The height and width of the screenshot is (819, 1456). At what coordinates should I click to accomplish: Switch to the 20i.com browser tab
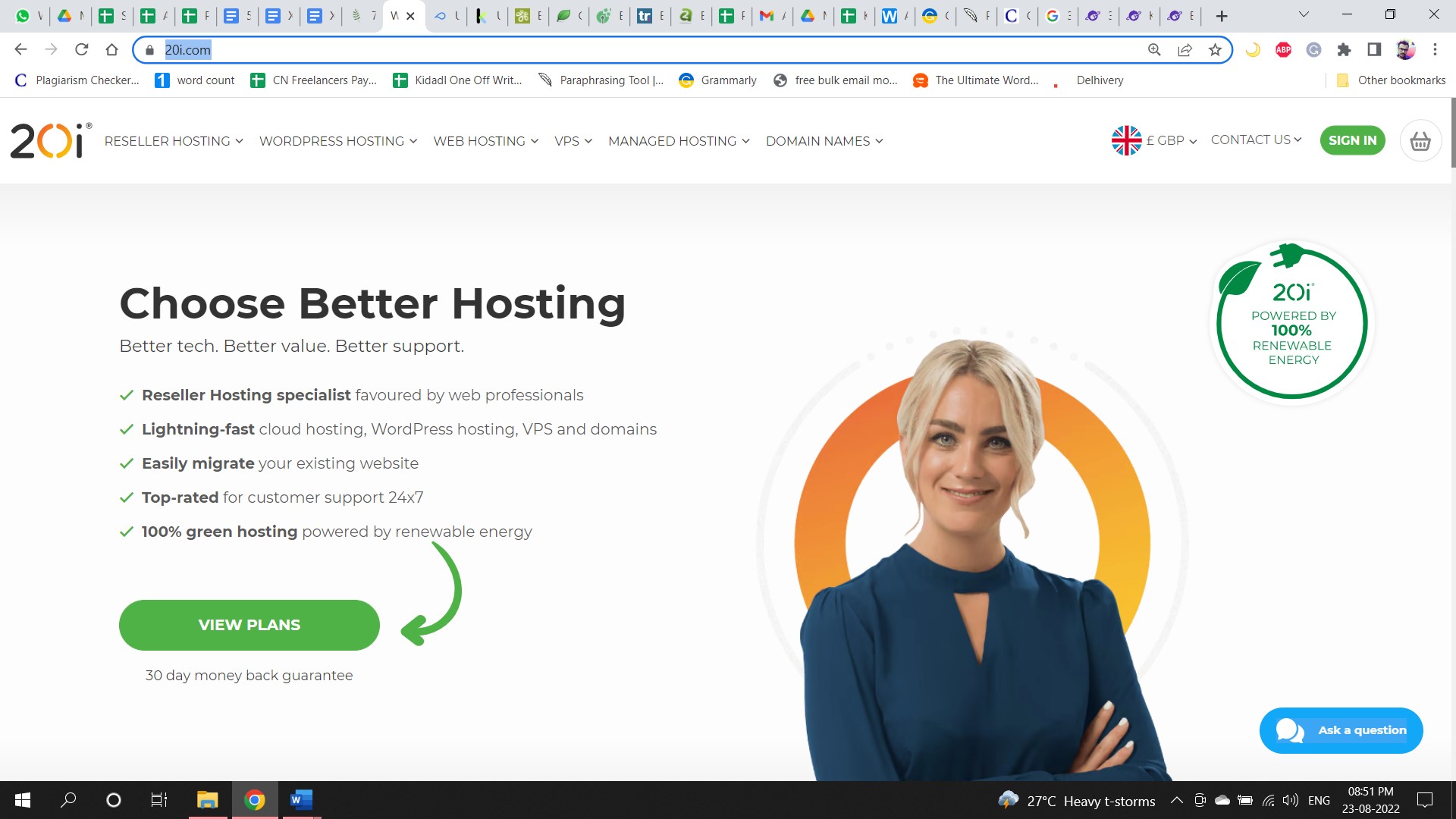(x=396, y=15)
